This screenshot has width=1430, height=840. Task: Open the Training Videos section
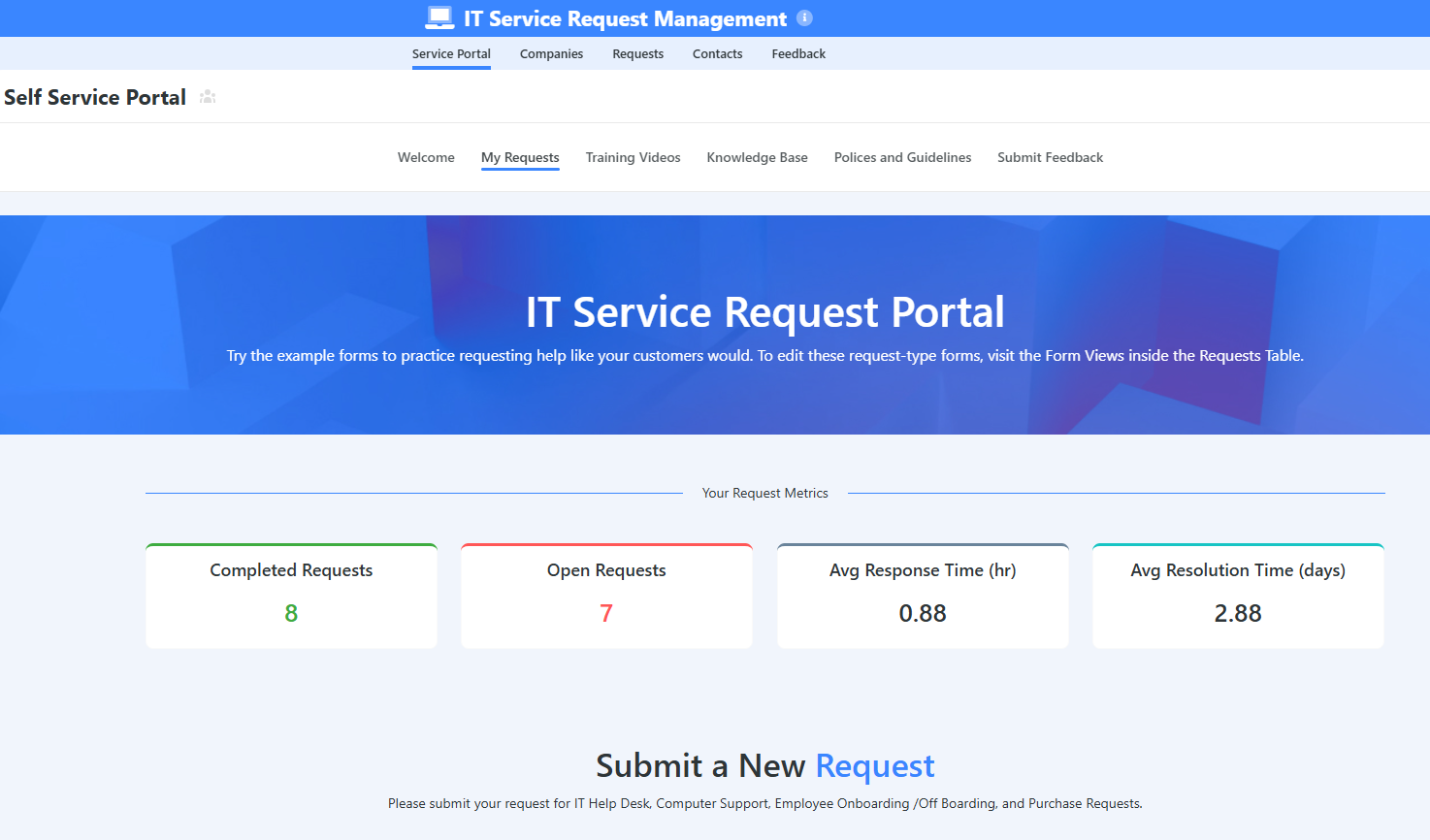tap(633, 157)
